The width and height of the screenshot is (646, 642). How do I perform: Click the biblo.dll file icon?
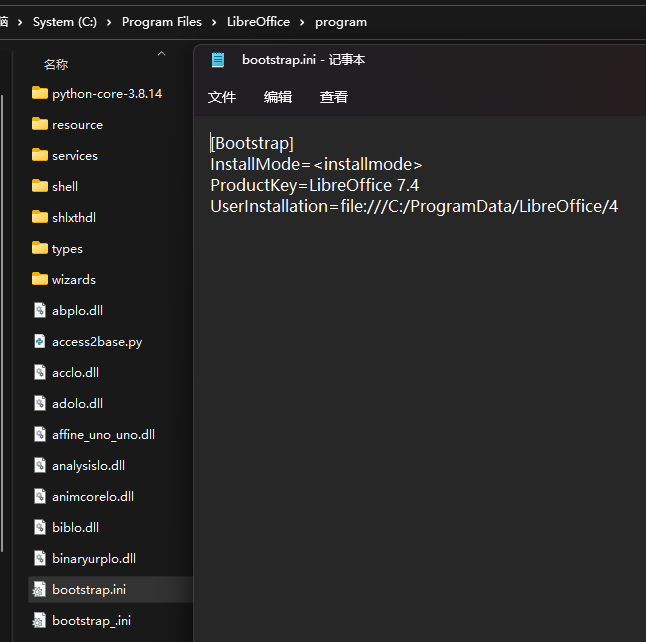[x=40, y=527]
